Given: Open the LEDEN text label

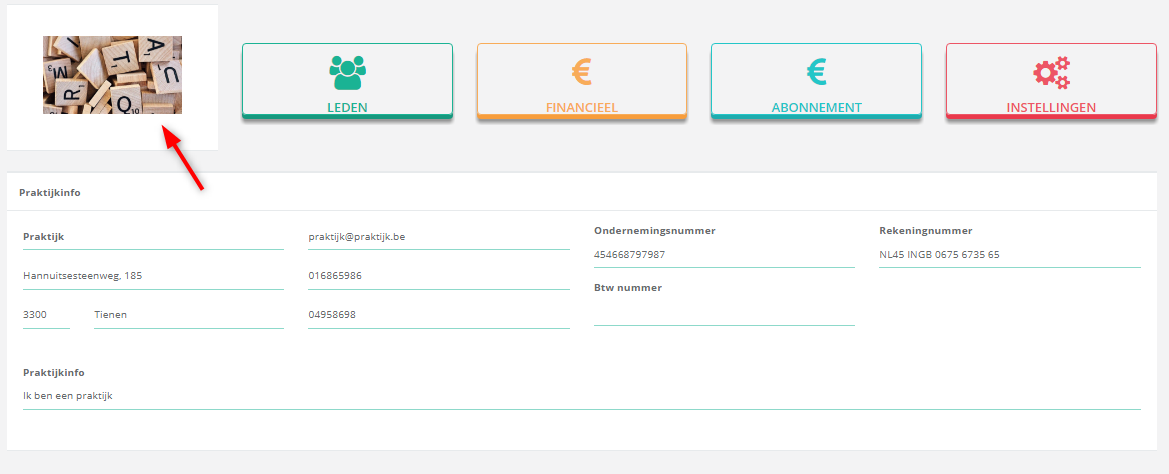Looking at the screenshot, I should click(x=347, y=107).
